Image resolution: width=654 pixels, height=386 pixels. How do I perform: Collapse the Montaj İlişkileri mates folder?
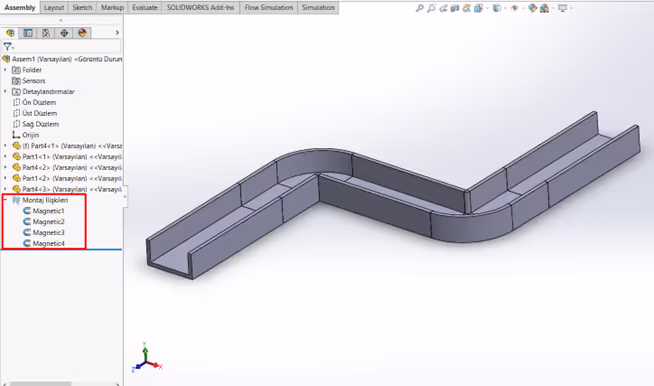click(x=5, y=200)
